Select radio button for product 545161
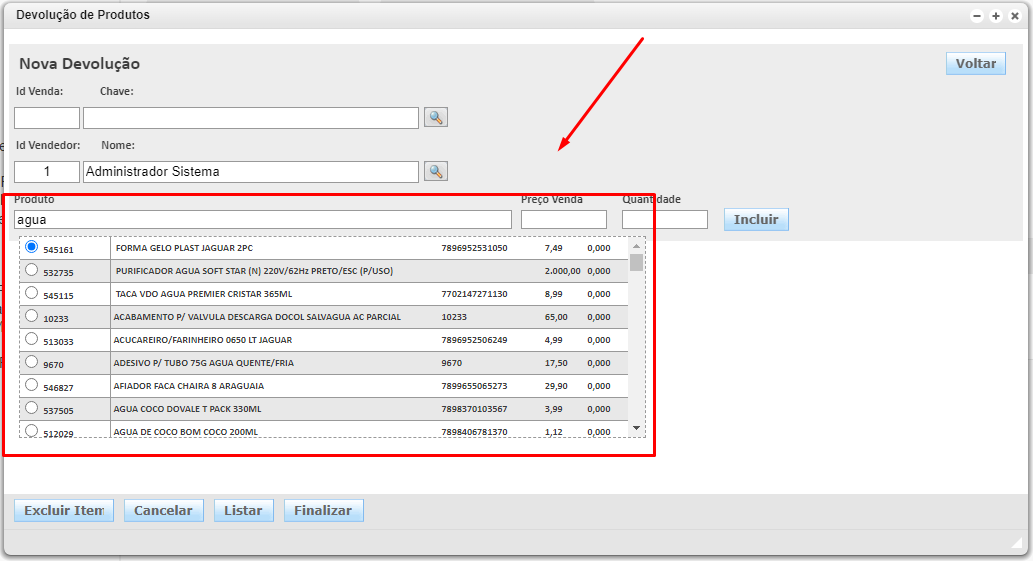The image size is (1033, 561). pyautogui.click(x=32, y=247)
